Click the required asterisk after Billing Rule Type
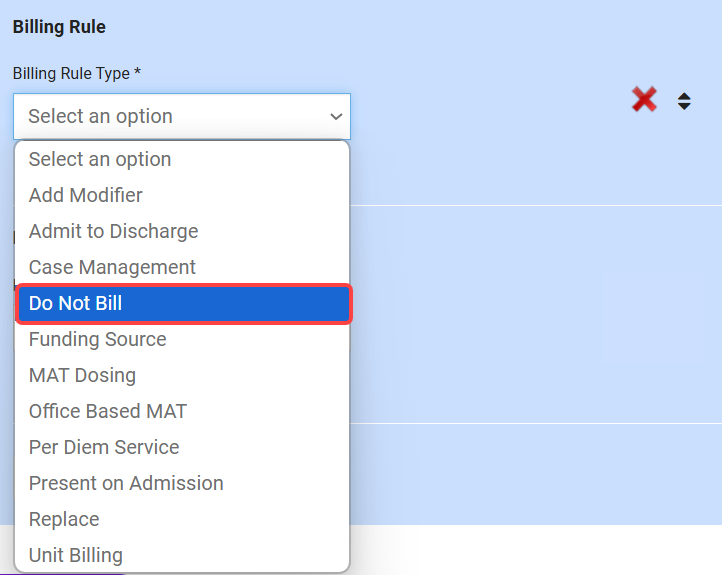The height and width of the screenshot is (575, 722). (x=137, y=73)
